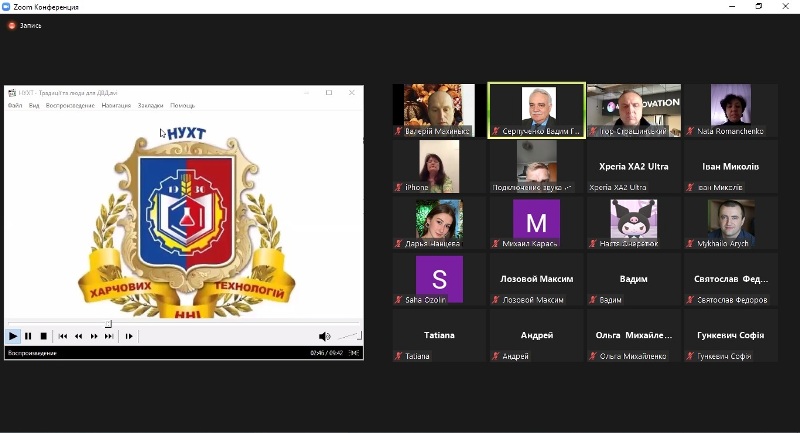Click the Zoom Конференция app icon in title bar
This screenshot has width=800, height=433.
(x=6, y=7)
